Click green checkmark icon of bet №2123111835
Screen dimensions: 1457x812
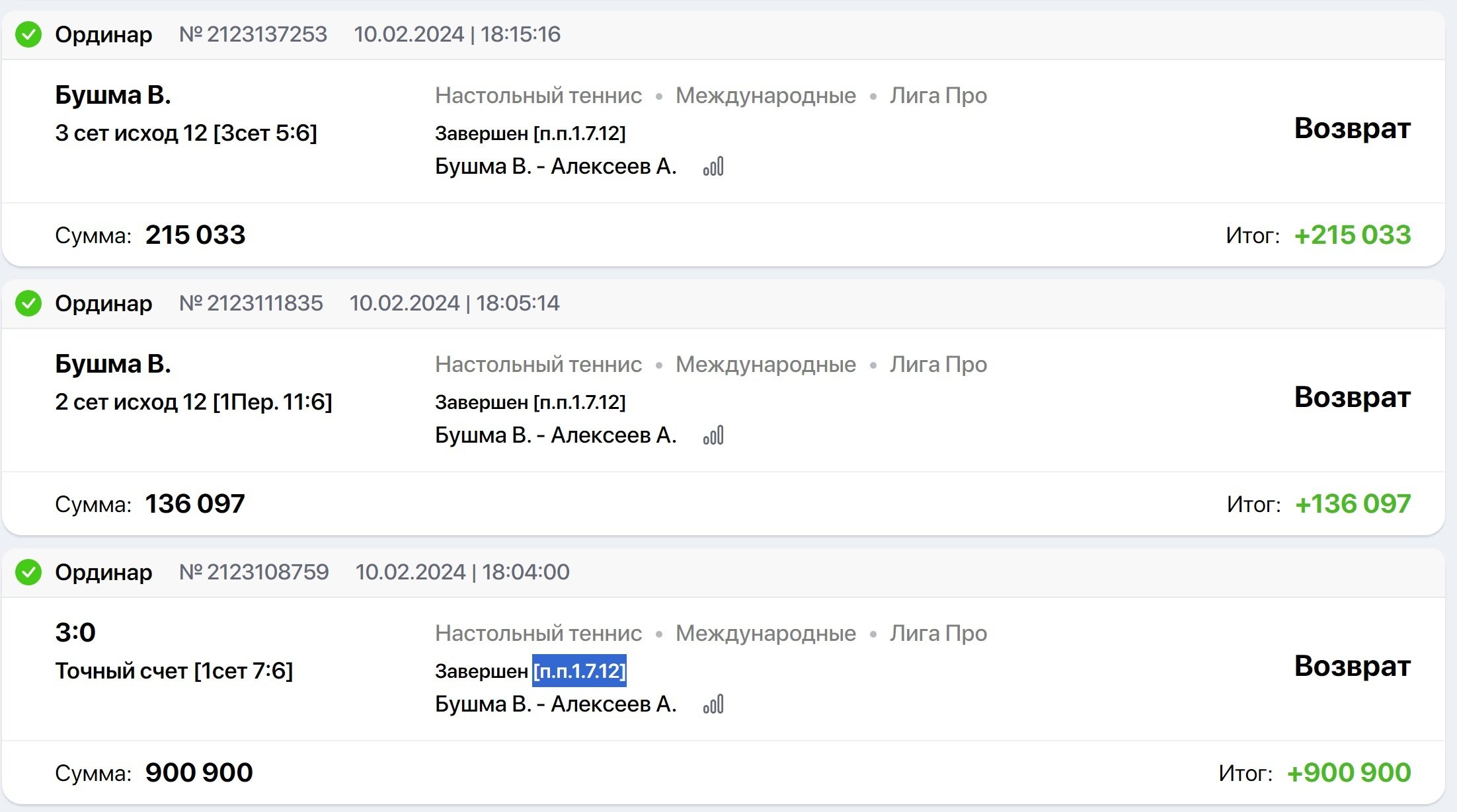coord(28,303)
